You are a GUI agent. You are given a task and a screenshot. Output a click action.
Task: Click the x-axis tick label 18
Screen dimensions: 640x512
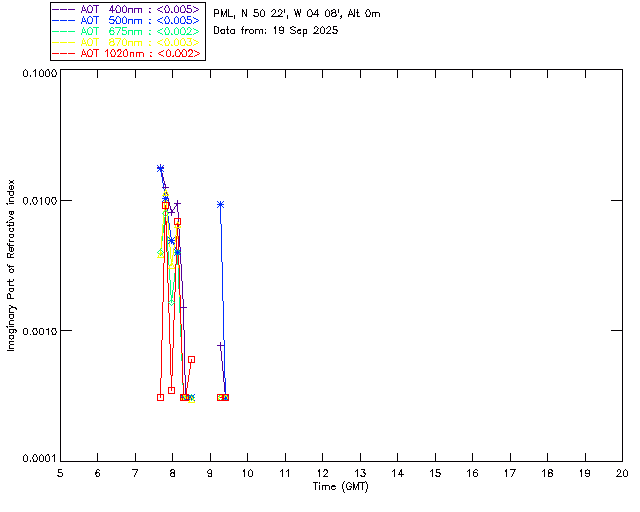[x=548, y=473]
